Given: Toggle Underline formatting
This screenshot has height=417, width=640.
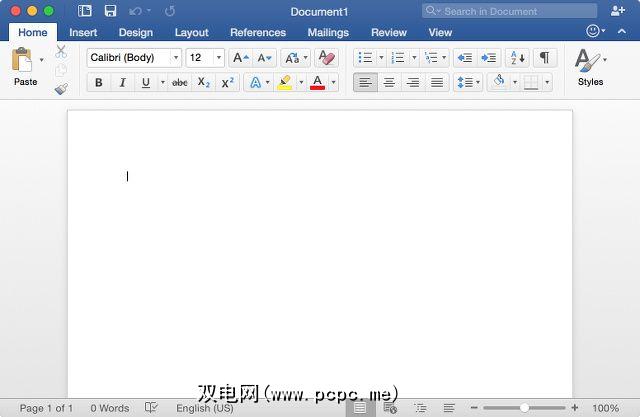Looking at the screenshot, I should click(146, 83).
